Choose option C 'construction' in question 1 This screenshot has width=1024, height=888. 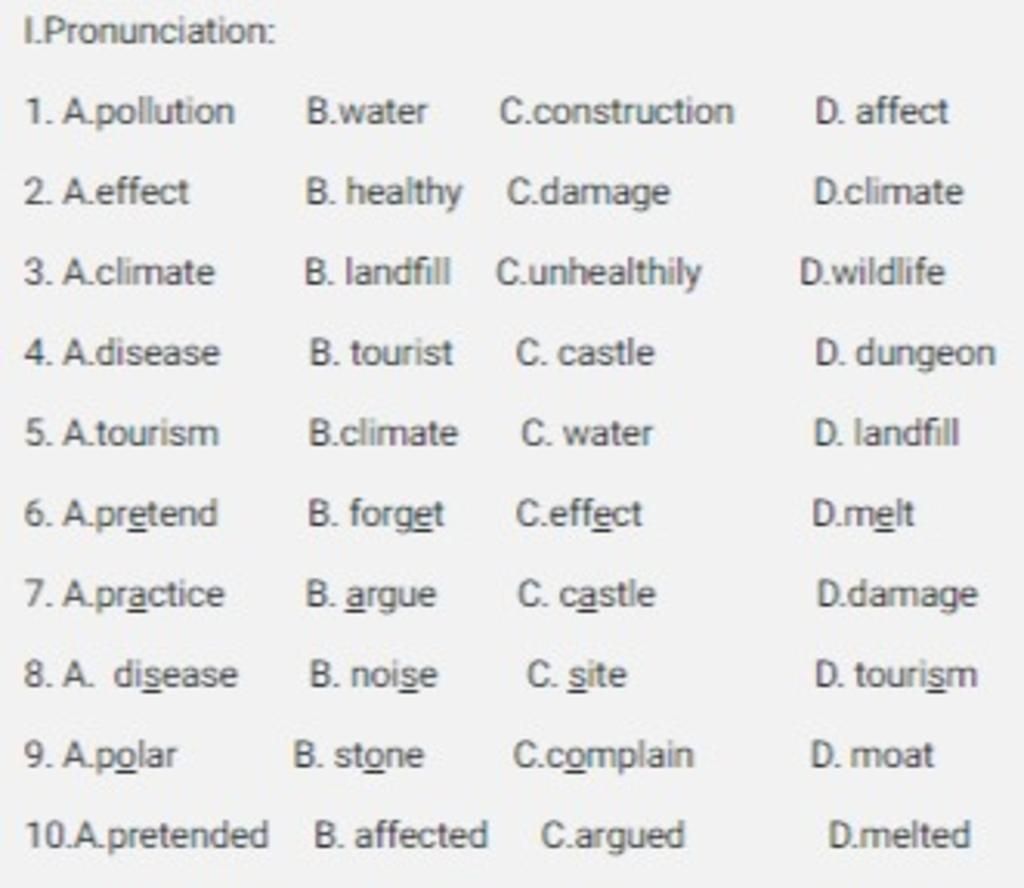click(617, 112)
